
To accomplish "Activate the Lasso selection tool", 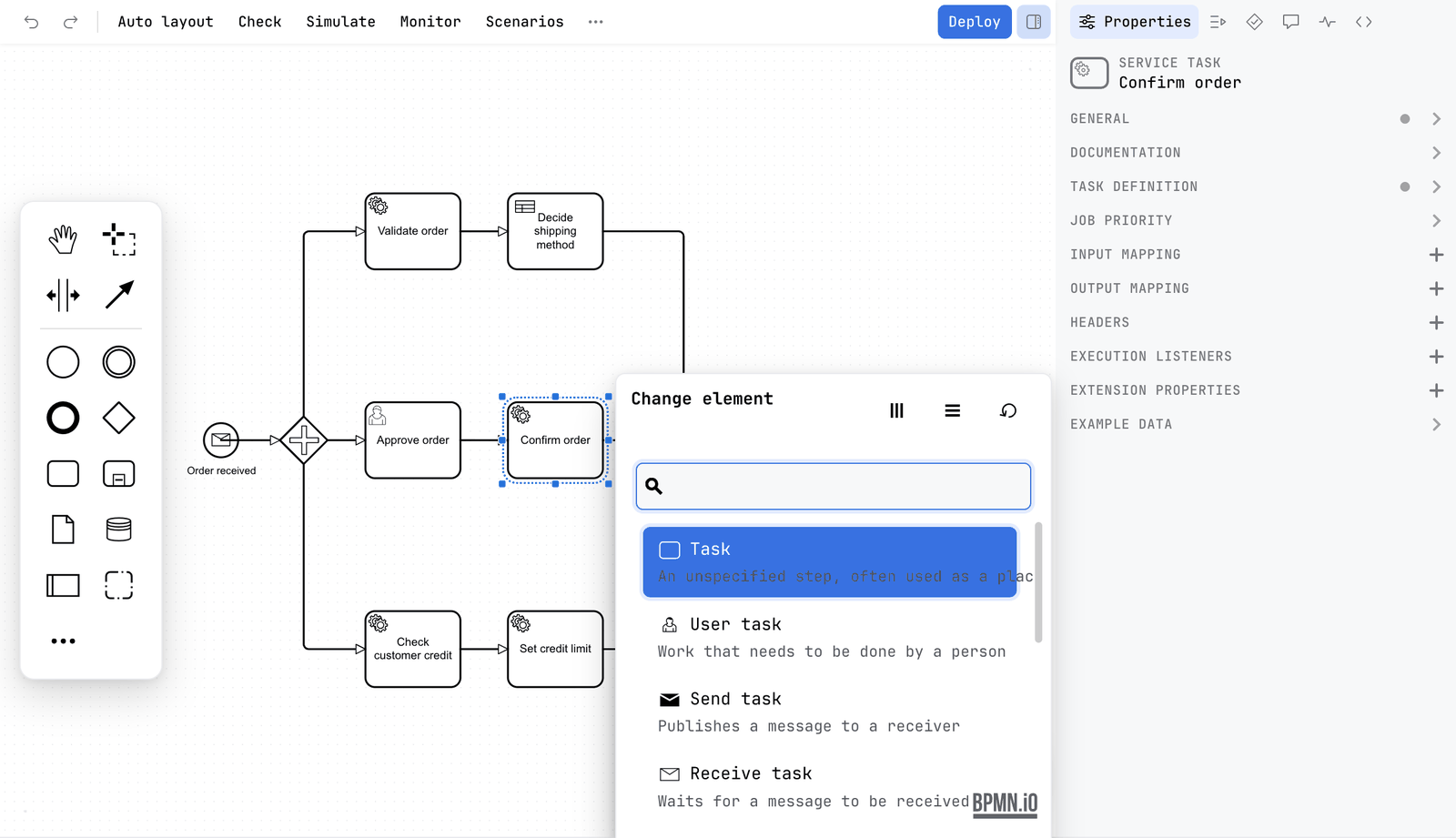I will coord(119,240).
